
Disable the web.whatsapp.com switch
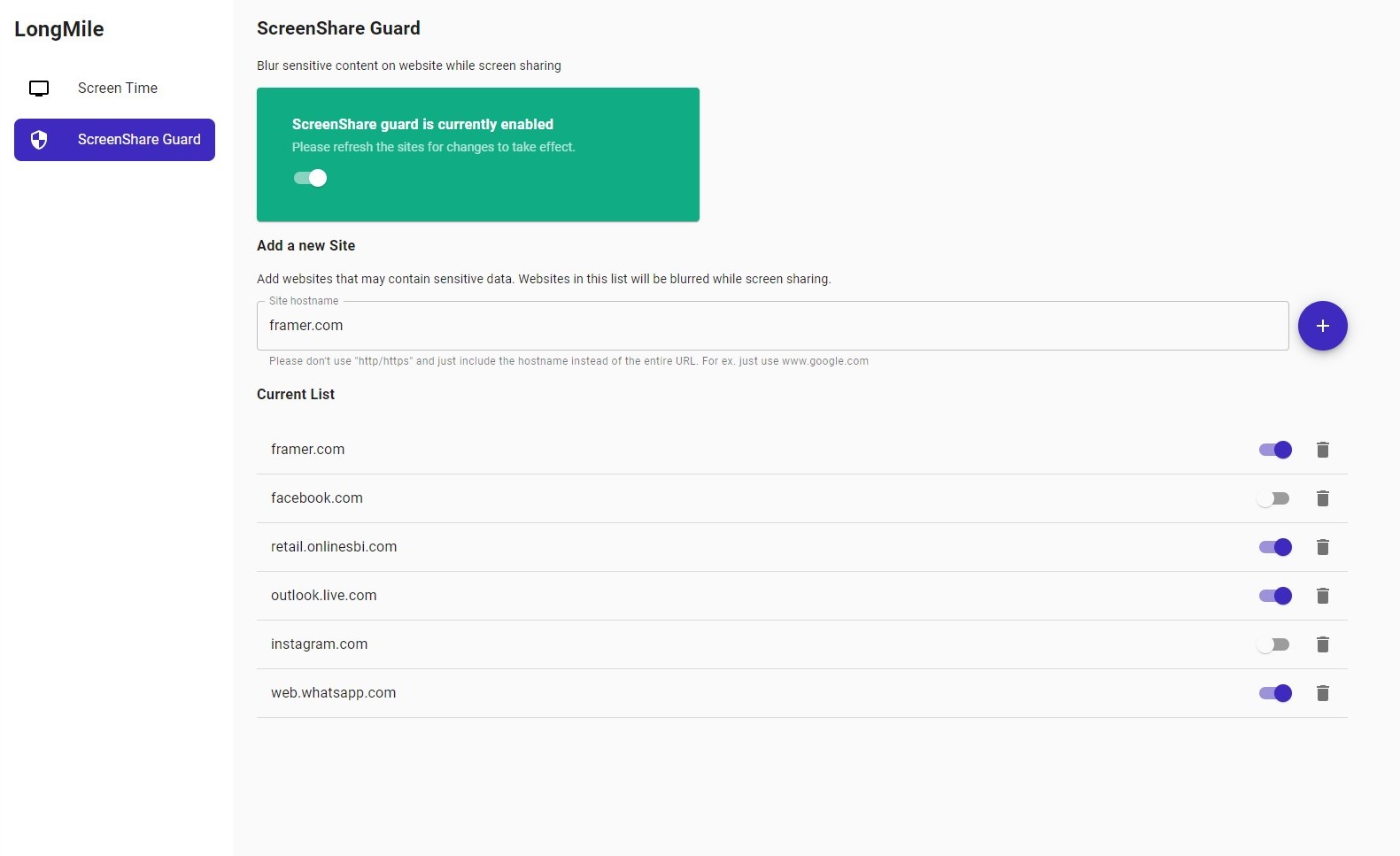[x=1275, y=693]
